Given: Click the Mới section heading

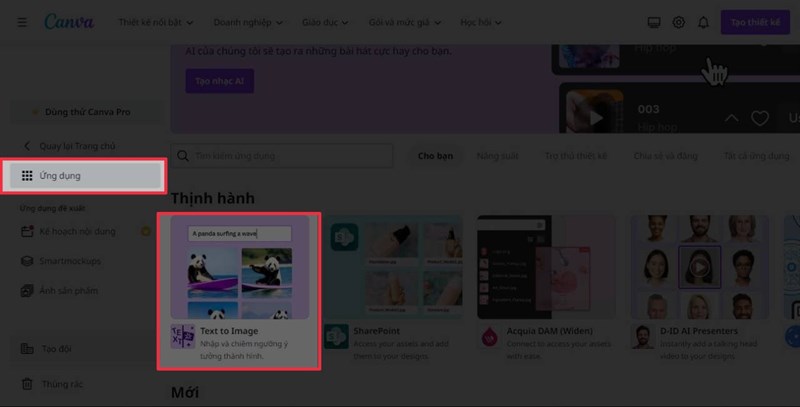Looking at the screenshot, I should [x=185, y=393].
